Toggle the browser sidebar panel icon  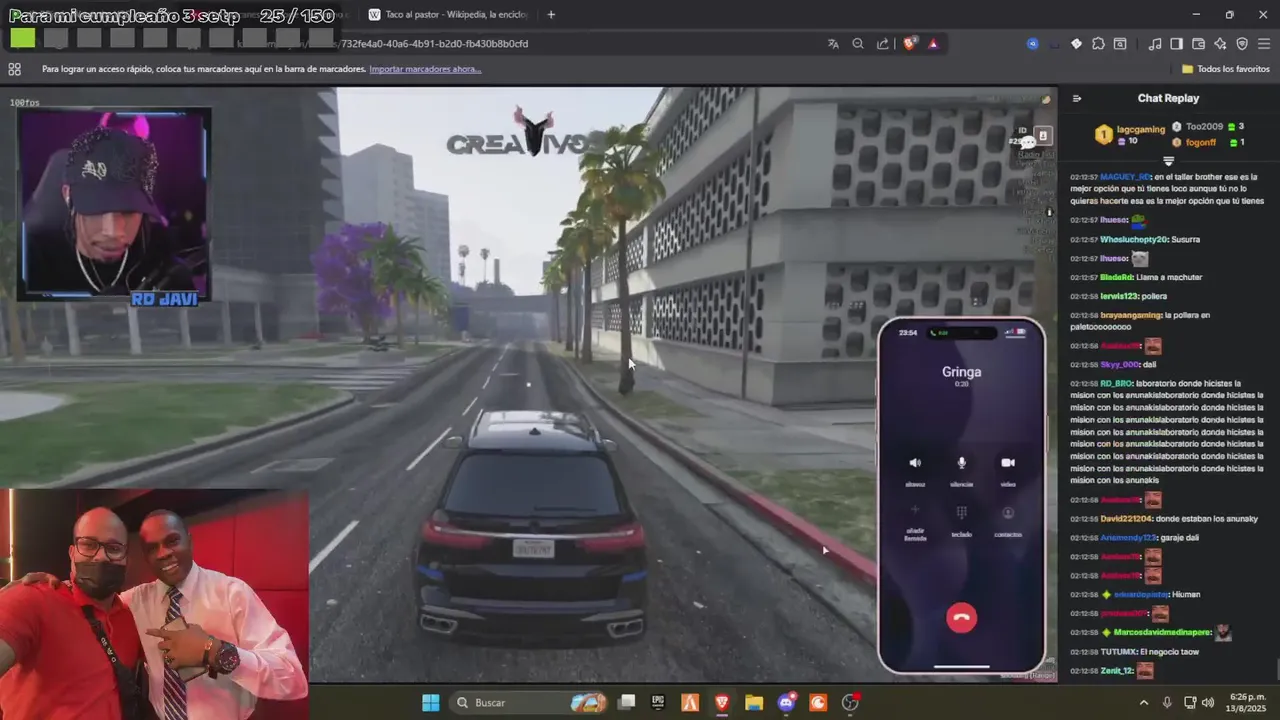[x=1176, y=44]
